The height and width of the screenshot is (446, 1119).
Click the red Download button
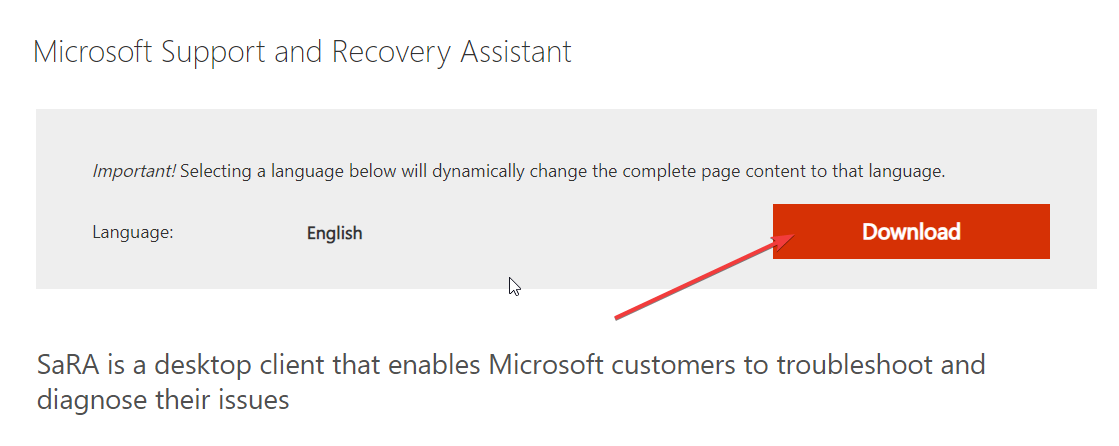911,231
